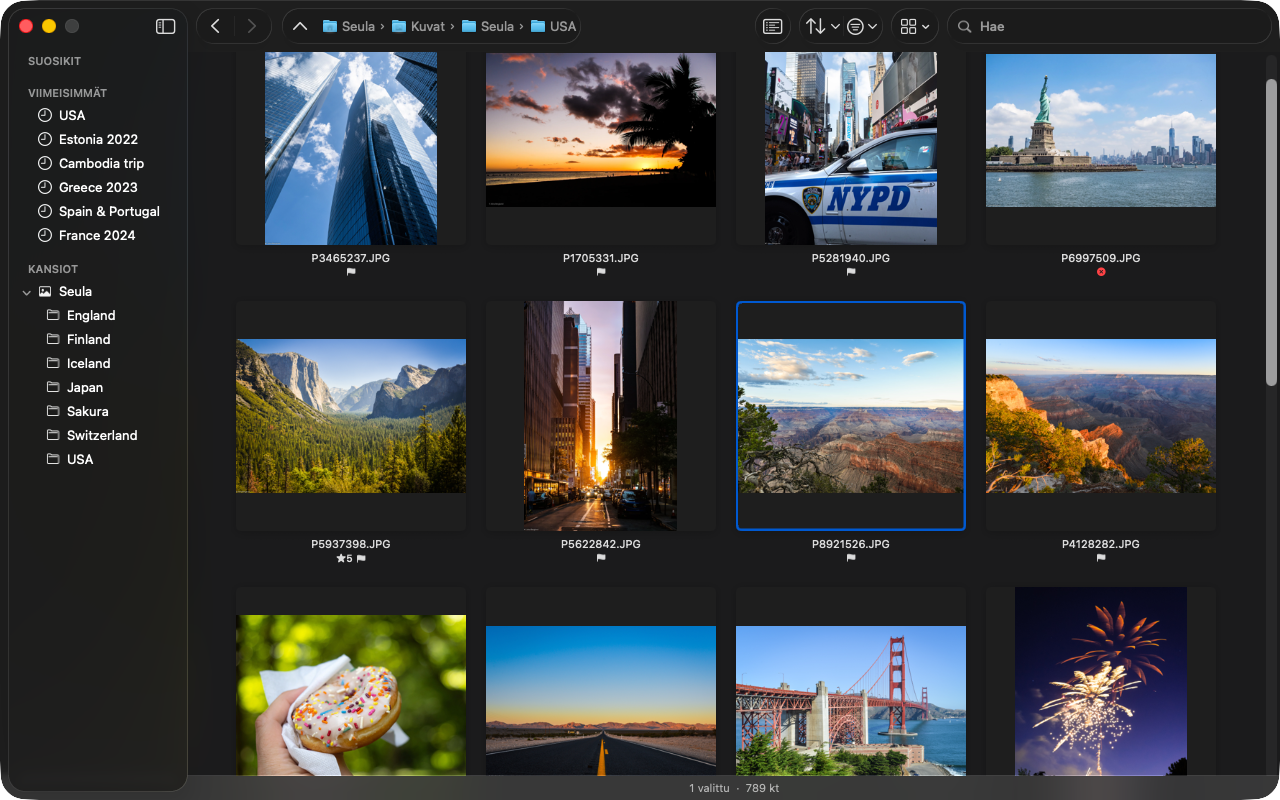This screenshot has width=1280, height=800.
Task: Click the KANSIOT section header
Action: click(x=53, y=269)
